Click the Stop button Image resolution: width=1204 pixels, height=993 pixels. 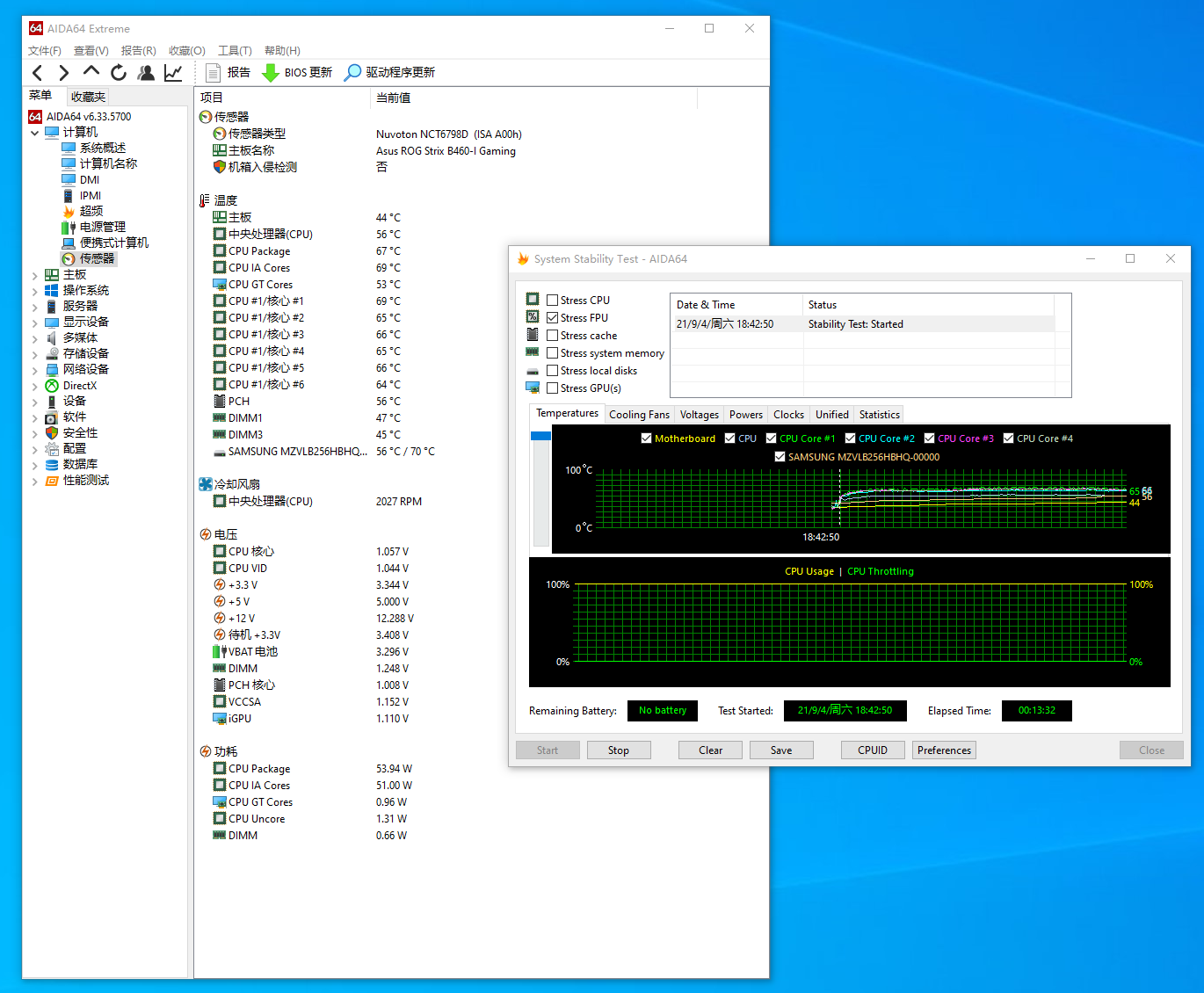(x=619, y=750)
